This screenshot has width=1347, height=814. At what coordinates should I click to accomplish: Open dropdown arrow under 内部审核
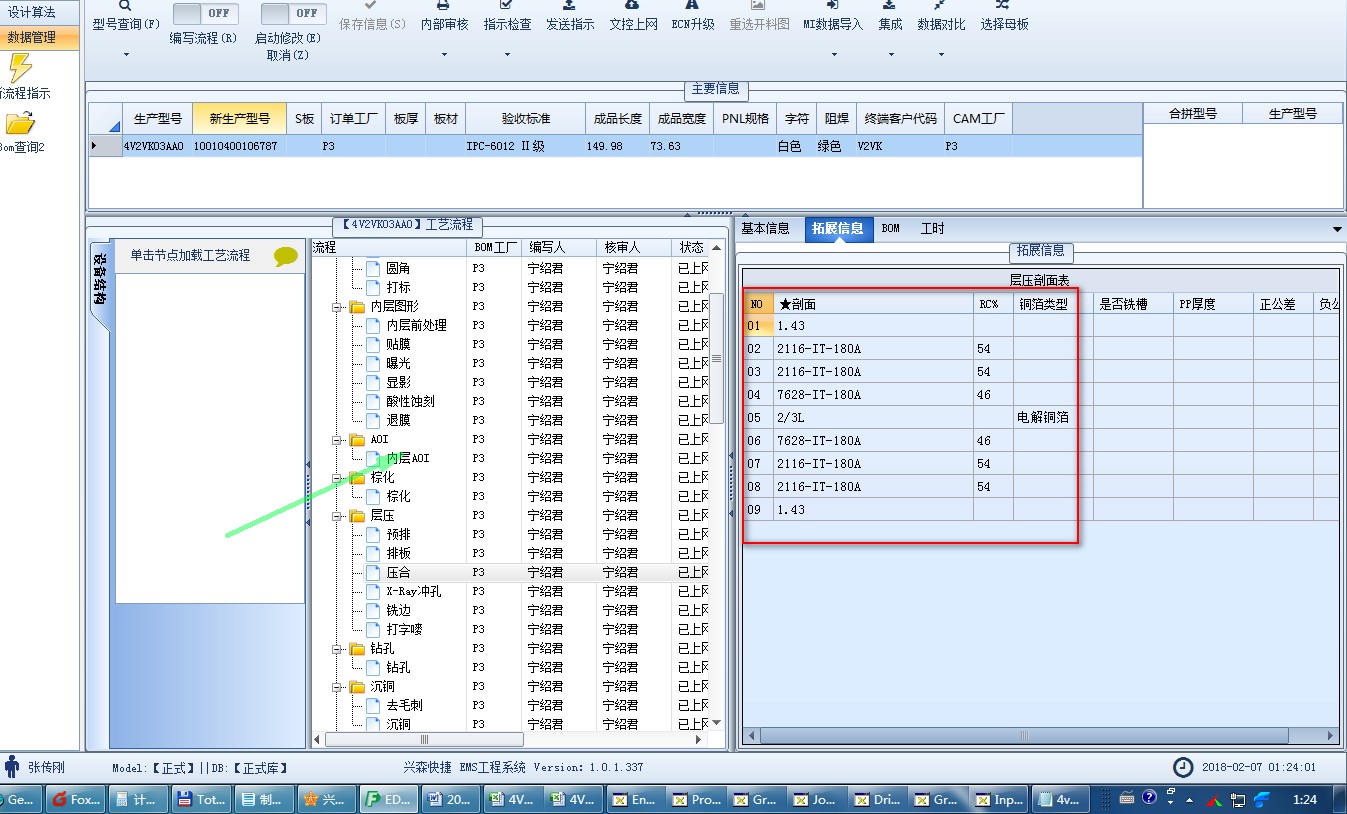coord(444,54)
